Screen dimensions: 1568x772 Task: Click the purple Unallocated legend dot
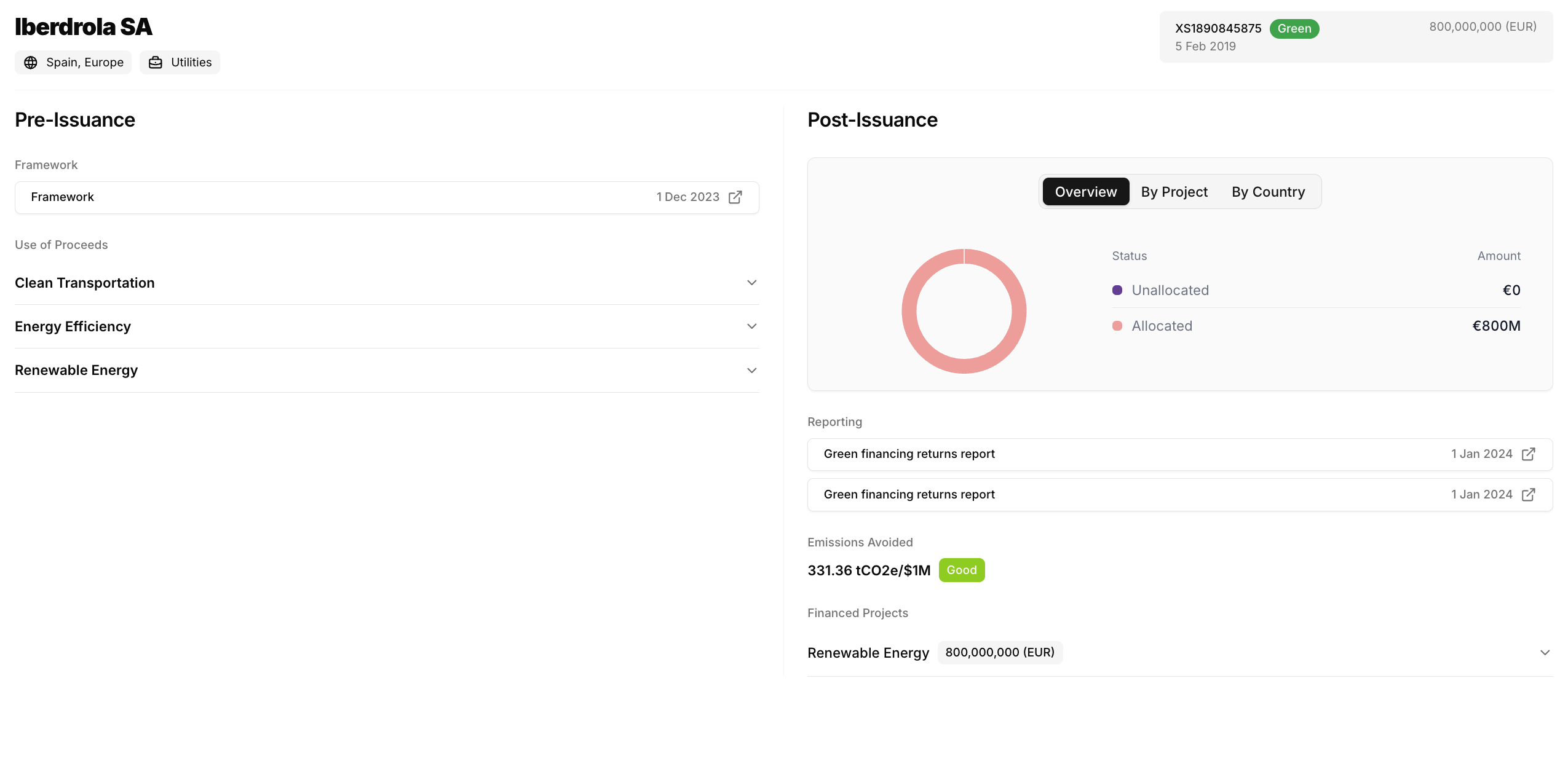click(1117, 290)
